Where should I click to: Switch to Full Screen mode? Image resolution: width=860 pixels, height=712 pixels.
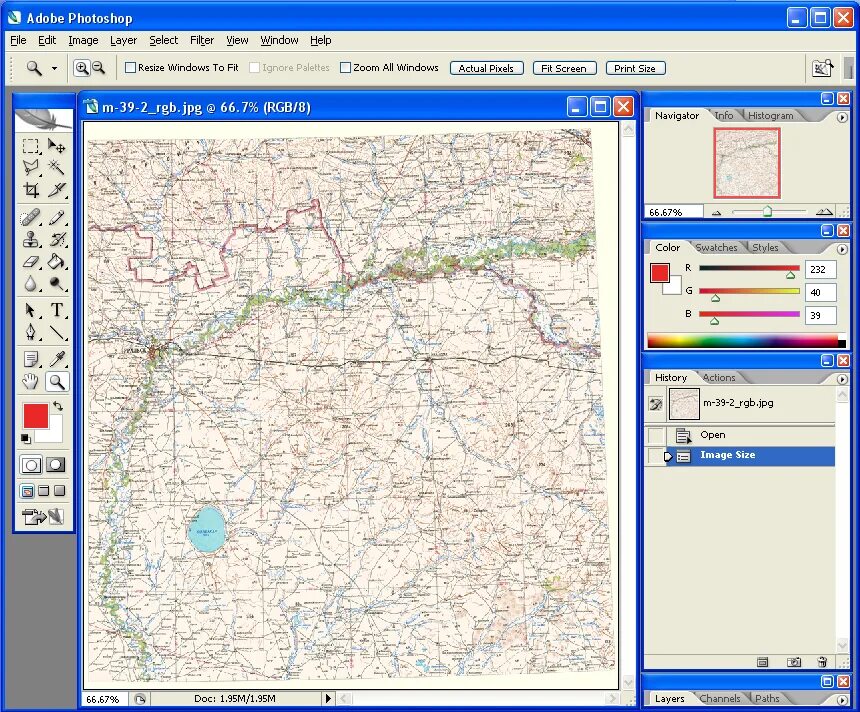click(59, 491)
